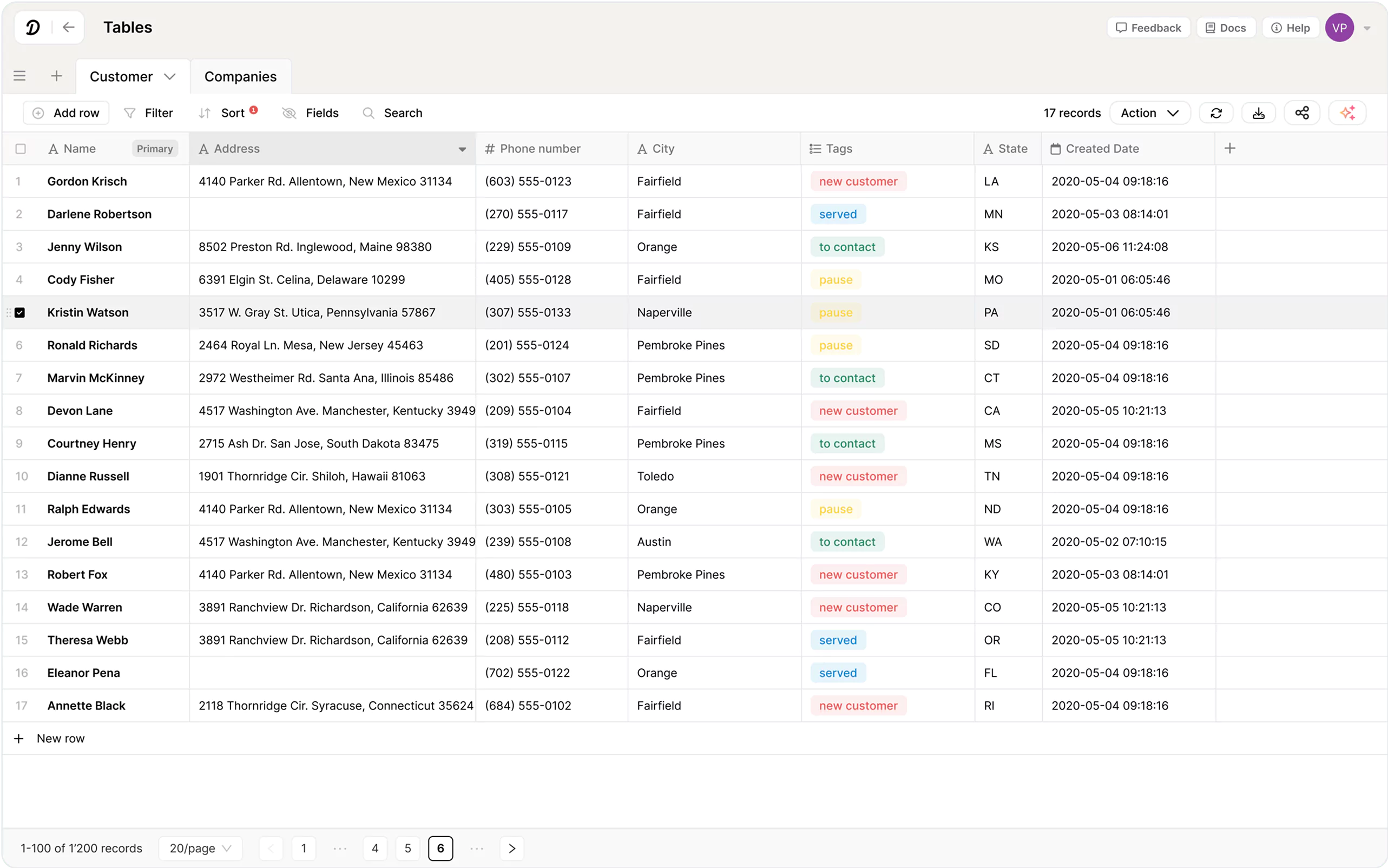
Task: Expand the Address column header arrow
Action: [x=462, y=149]
